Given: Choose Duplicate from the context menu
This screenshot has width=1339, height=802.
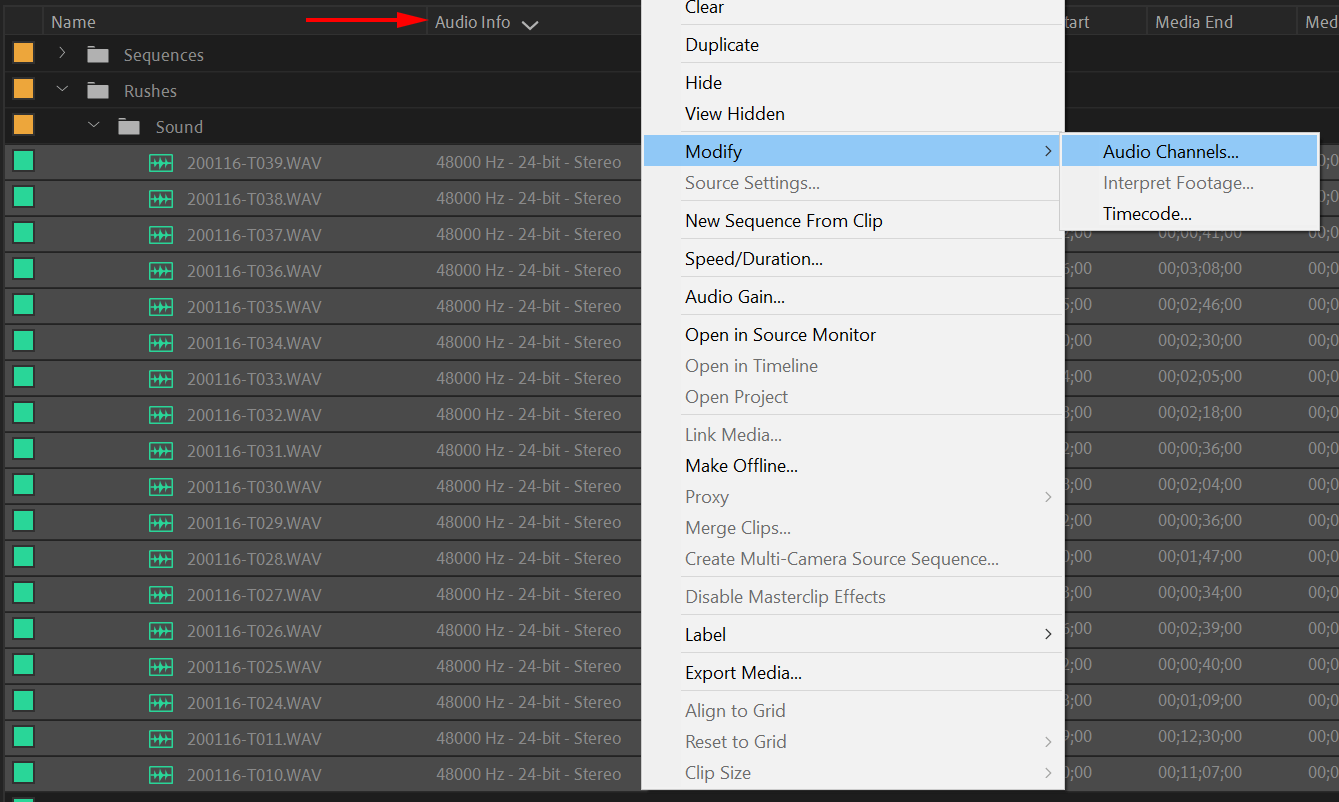Looking at the screenshot, I should [x=722, y=43].
